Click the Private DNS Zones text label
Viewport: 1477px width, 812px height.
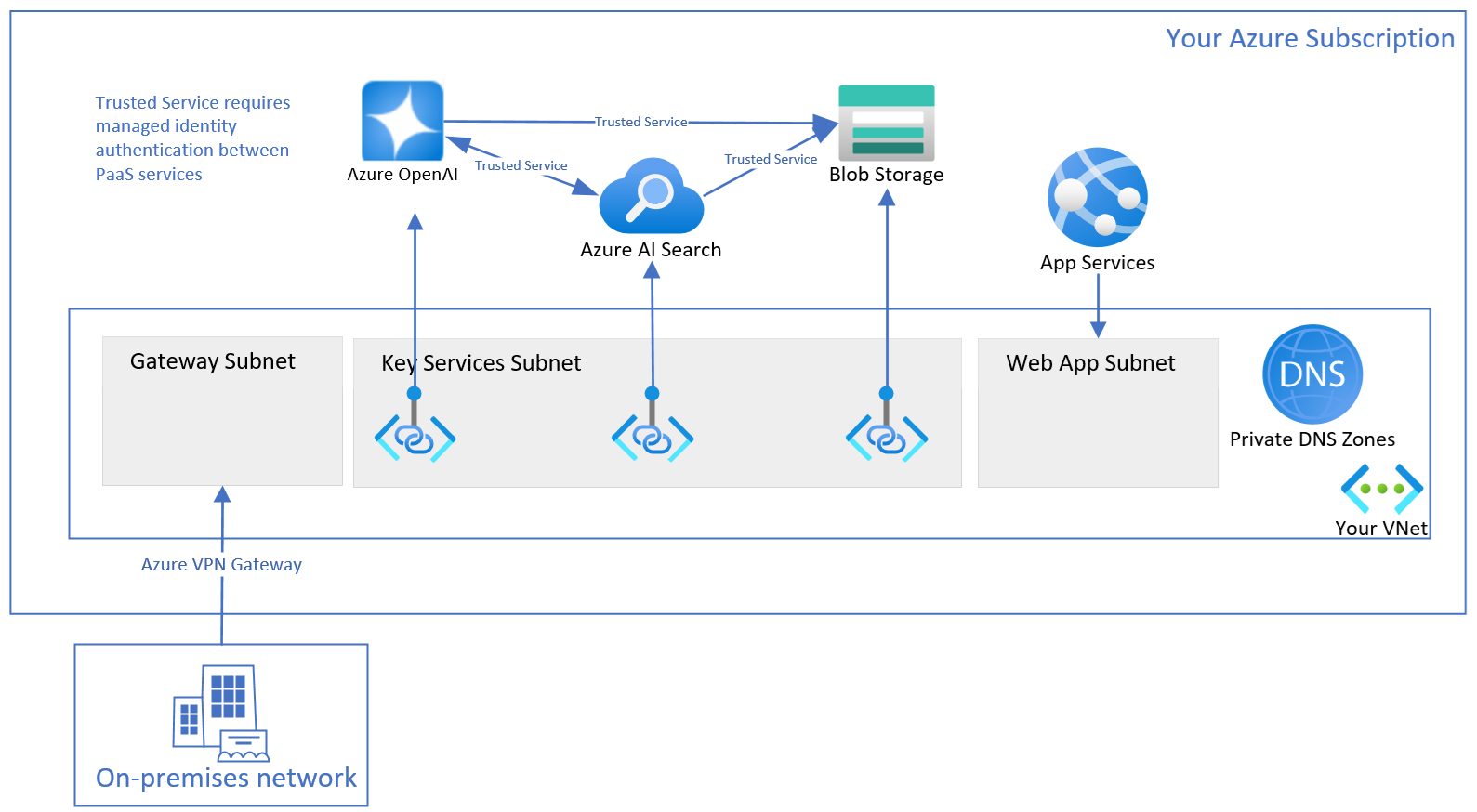[1312, 439]
